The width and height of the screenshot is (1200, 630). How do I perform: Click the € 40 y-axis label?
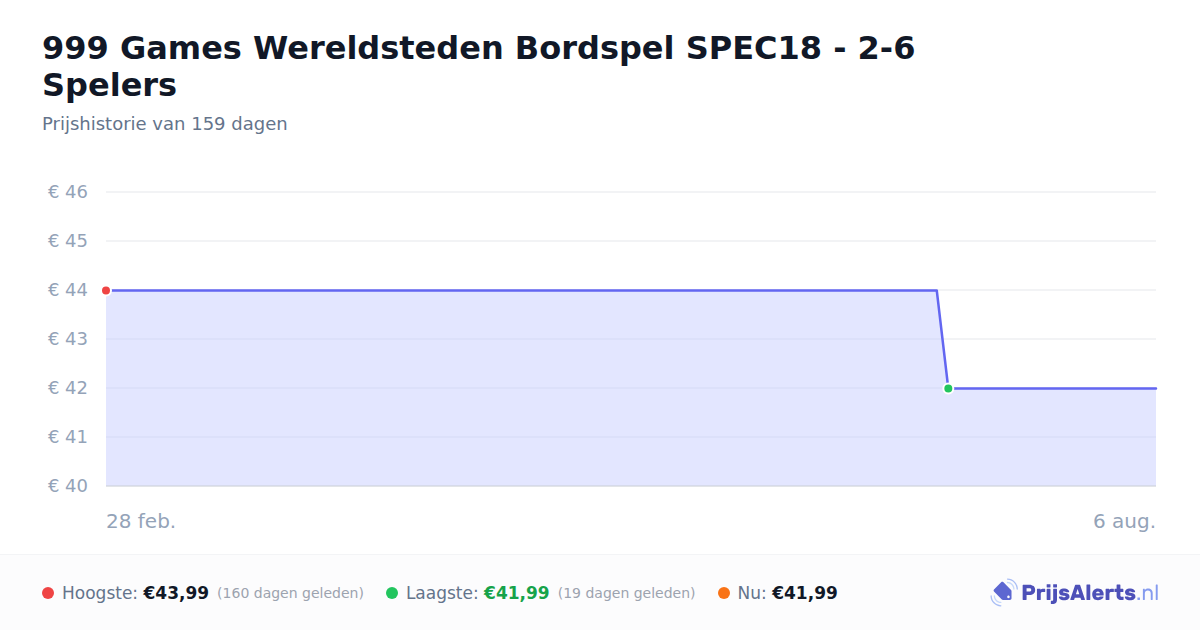click(68, 486)
